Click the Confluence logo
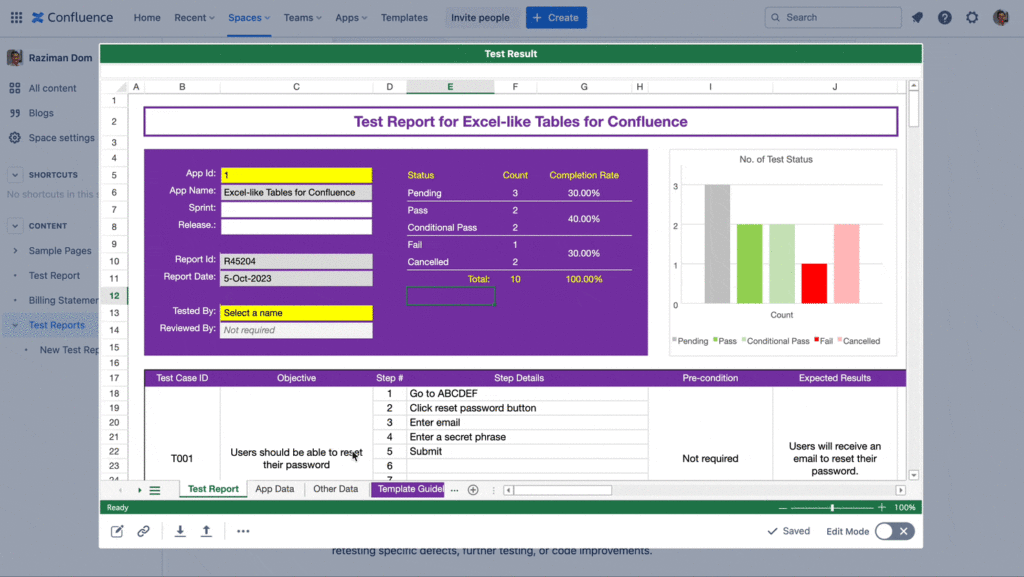The width and height of the screenshot is (1024, 577). tap(72, 18)
